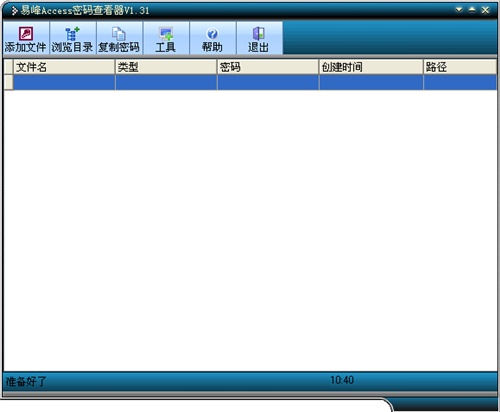Open the 工具 tools button

[166, 38]
